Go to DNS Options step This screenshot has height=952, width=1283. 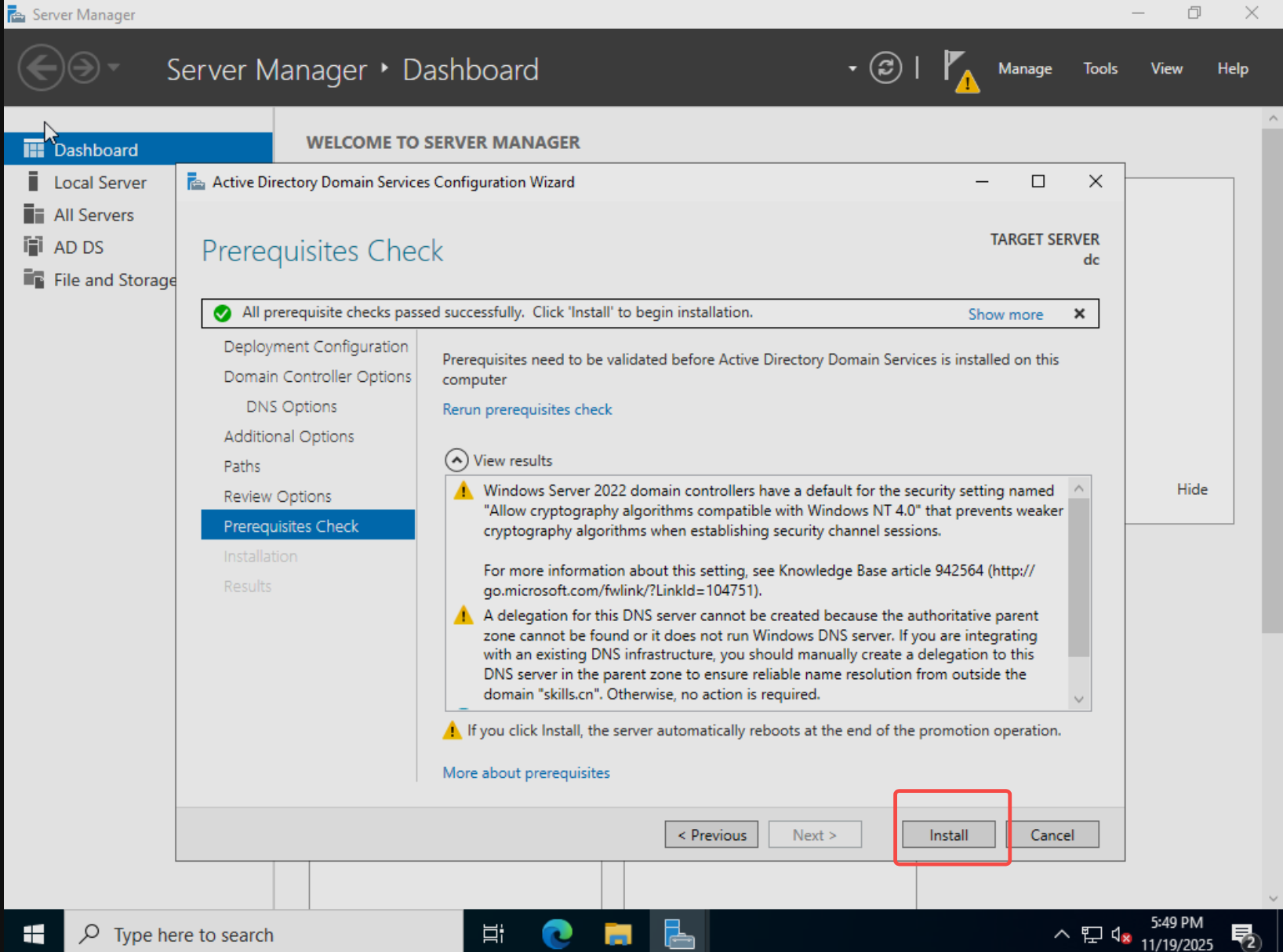(x=292, y=406)
